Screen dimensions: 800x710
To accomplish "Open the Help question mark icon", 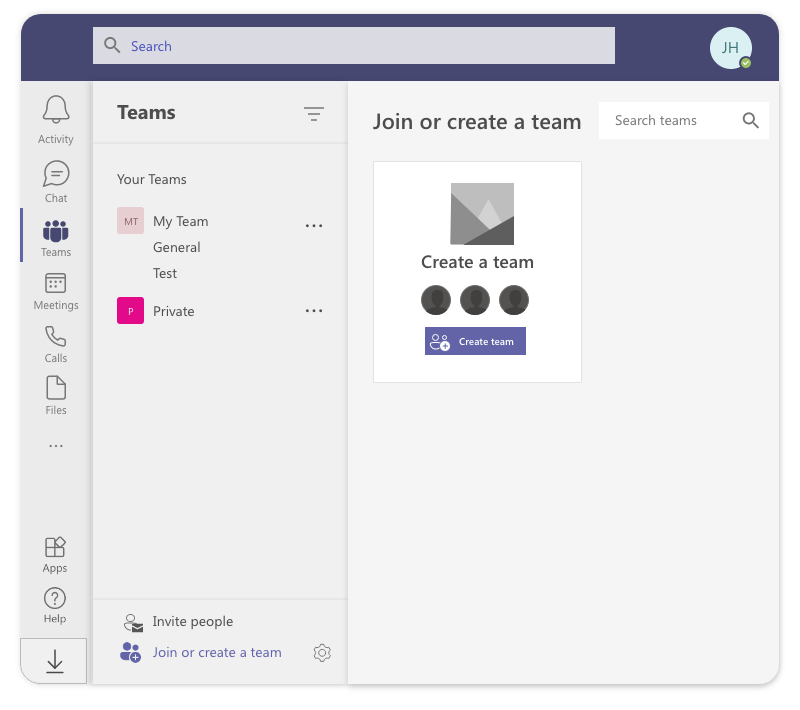I will (55, 598).
